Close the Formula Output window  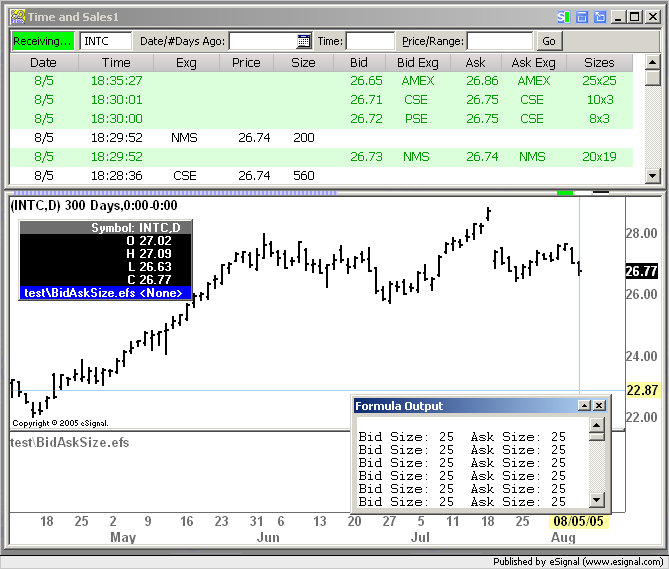[599, 406]
